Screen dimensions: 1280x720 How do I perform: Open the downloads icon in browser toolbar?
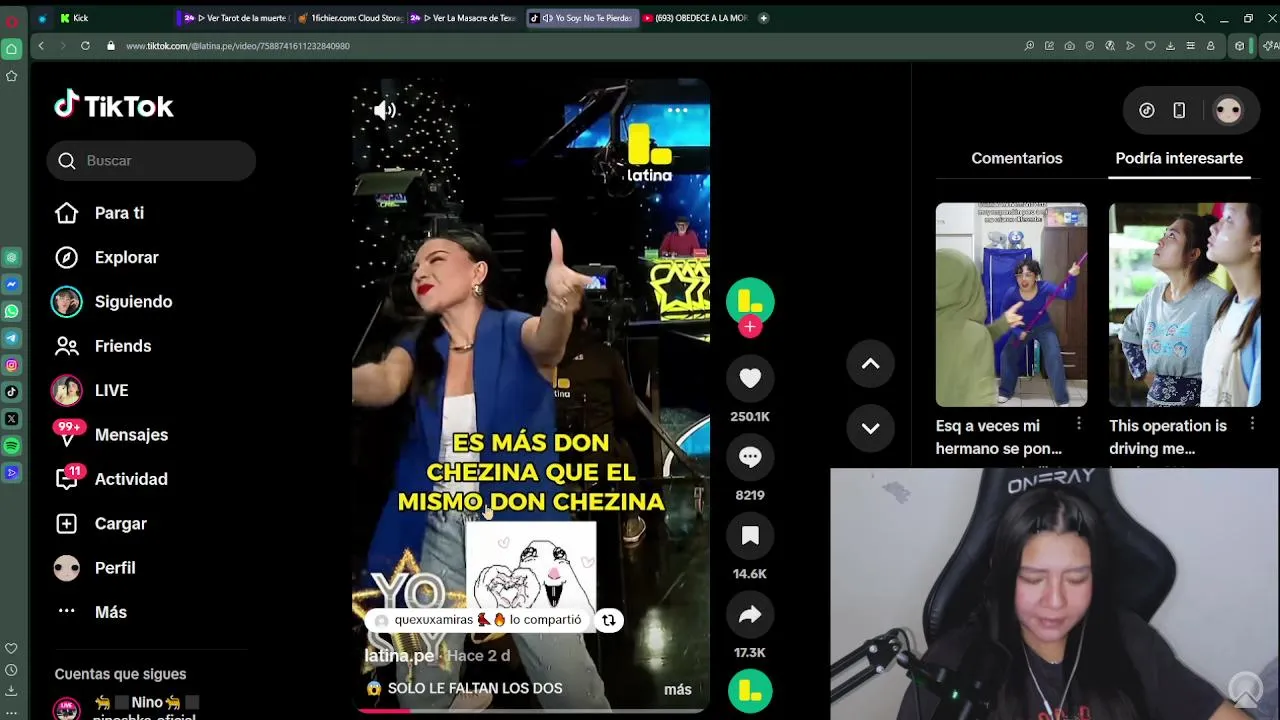(x=1170, y=46)
